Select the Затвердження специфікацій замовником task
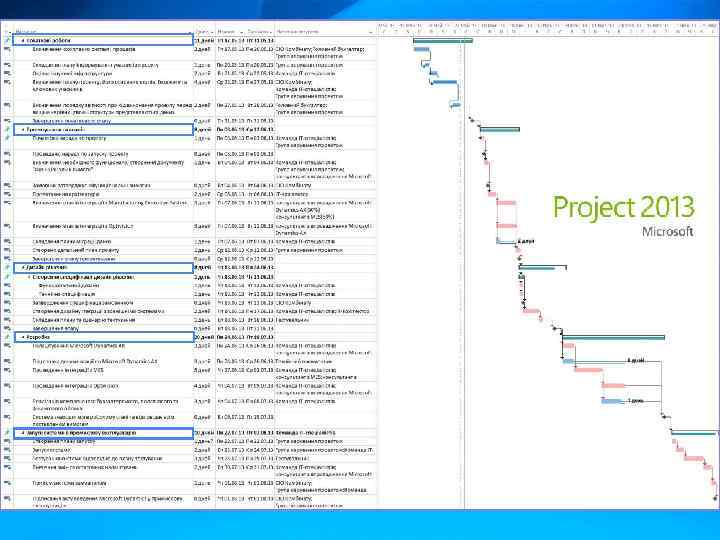Screen dimensions: 720x540 [83, 303]
